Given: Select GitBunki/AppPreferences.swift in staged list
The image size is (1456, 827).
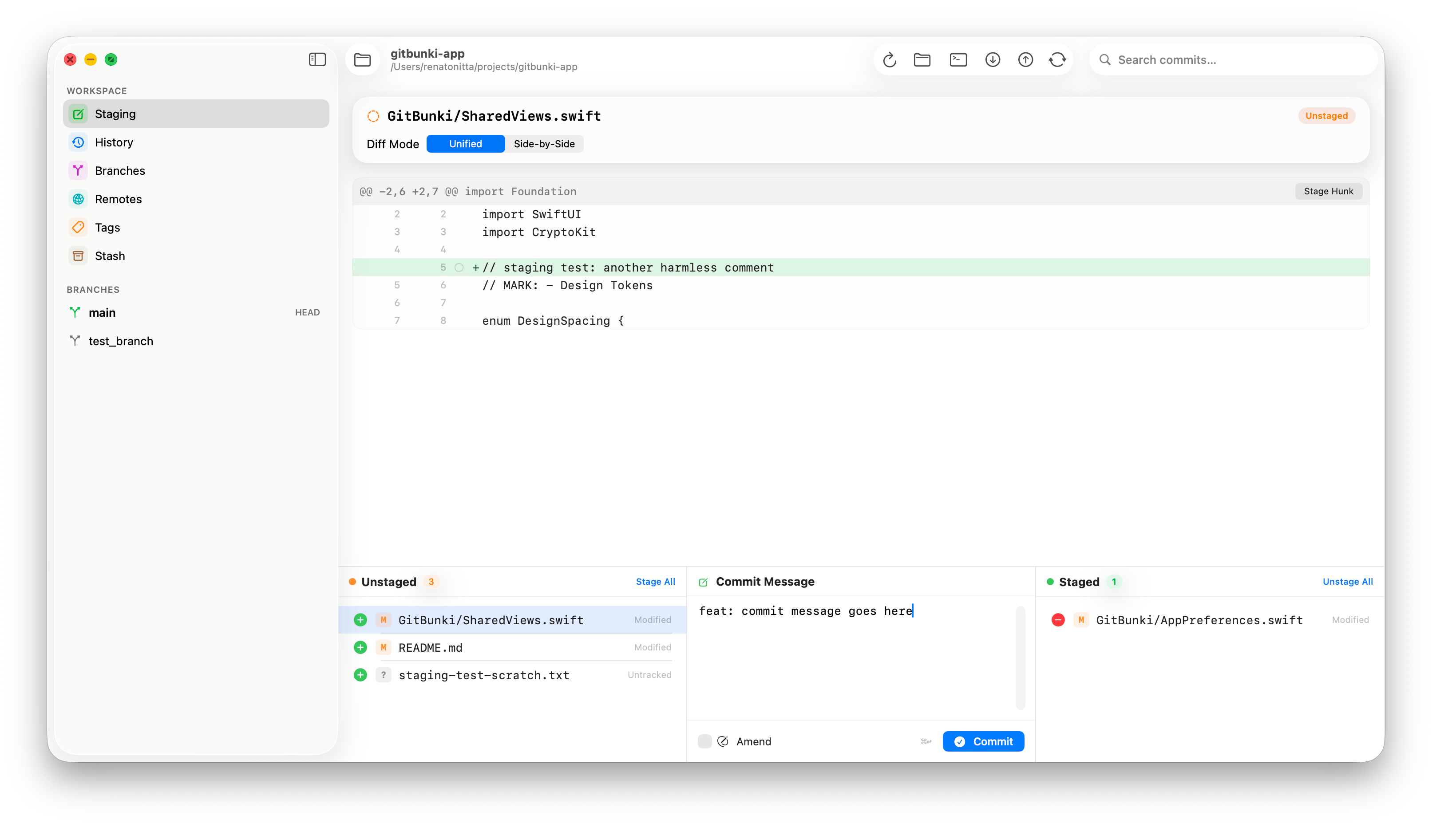Looking at the screenshot, I should [1210, 620].
